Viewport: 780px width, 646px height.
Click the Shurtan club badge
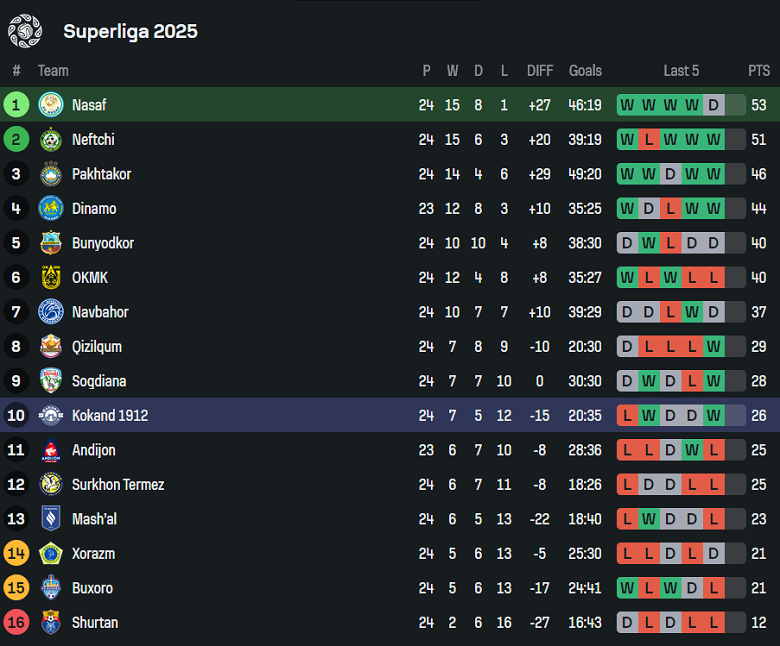pyautogui.click(x=50, y=623)
